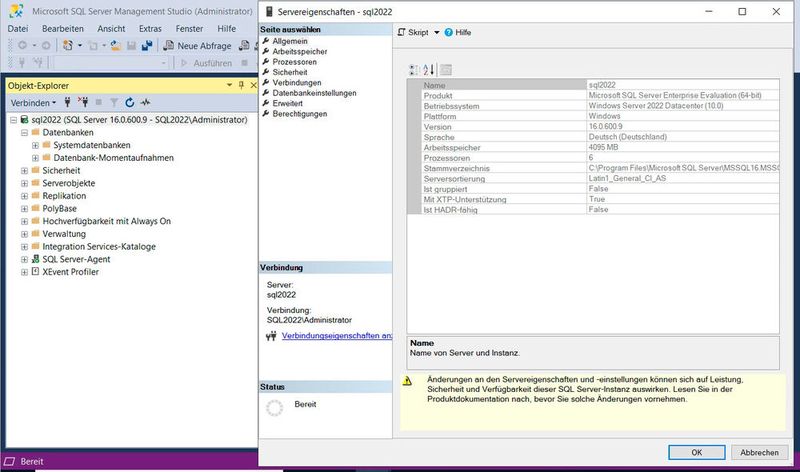Image resolution: width=800 pixels, height=472 pixels.
Task: Click the connect plug icon in Objekt-Explorer
Action: pos(67,103)
